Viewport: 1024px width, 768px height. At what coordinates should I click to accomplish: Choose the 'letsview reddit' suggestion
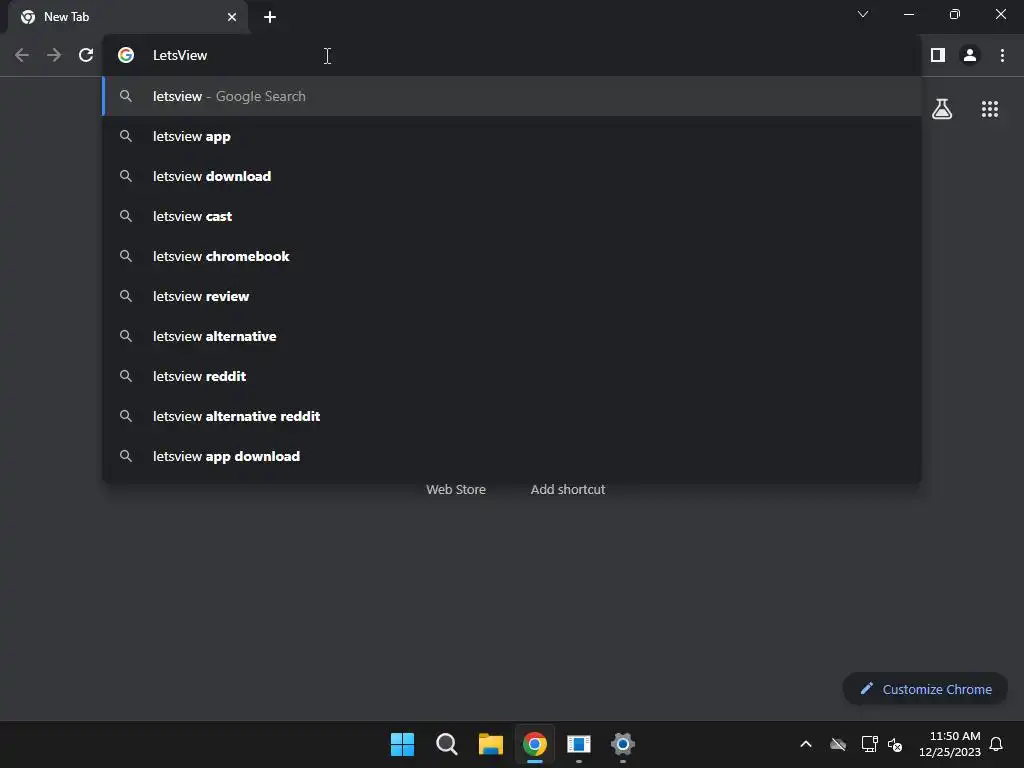click(511, 376)
